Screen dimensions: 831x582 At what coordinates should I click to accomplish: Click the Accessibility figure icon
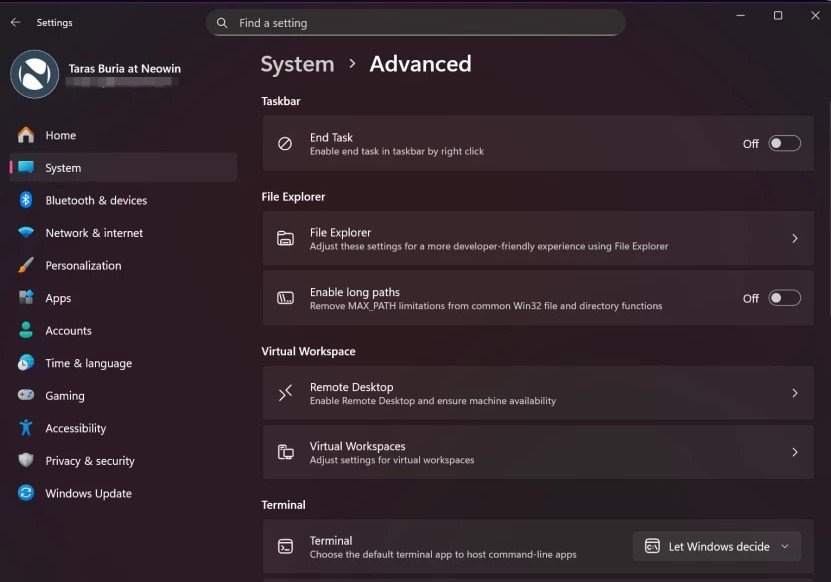[25, 428]
